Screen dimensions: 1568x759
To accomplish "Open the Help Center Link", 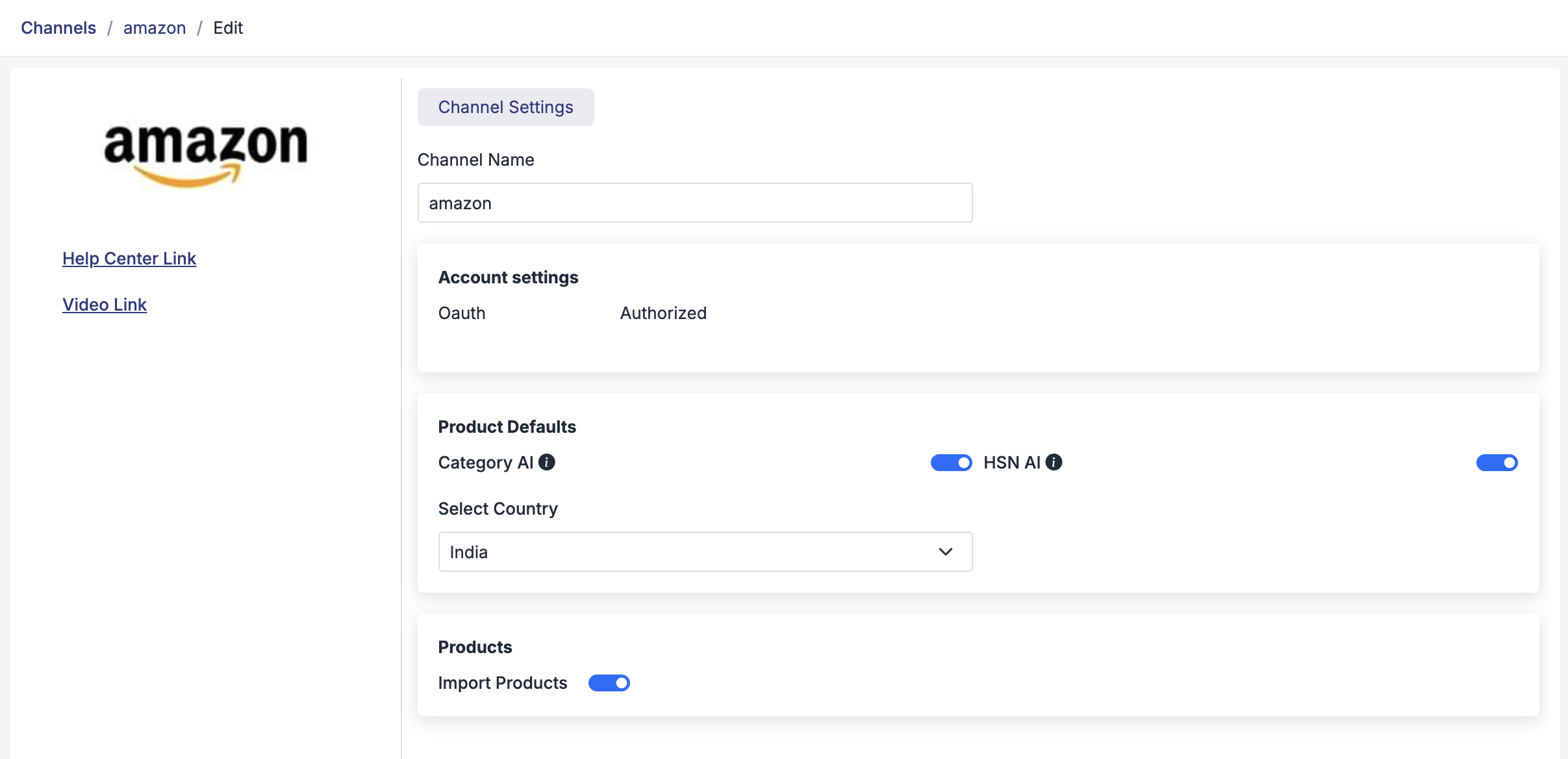I will pos(129,259).
